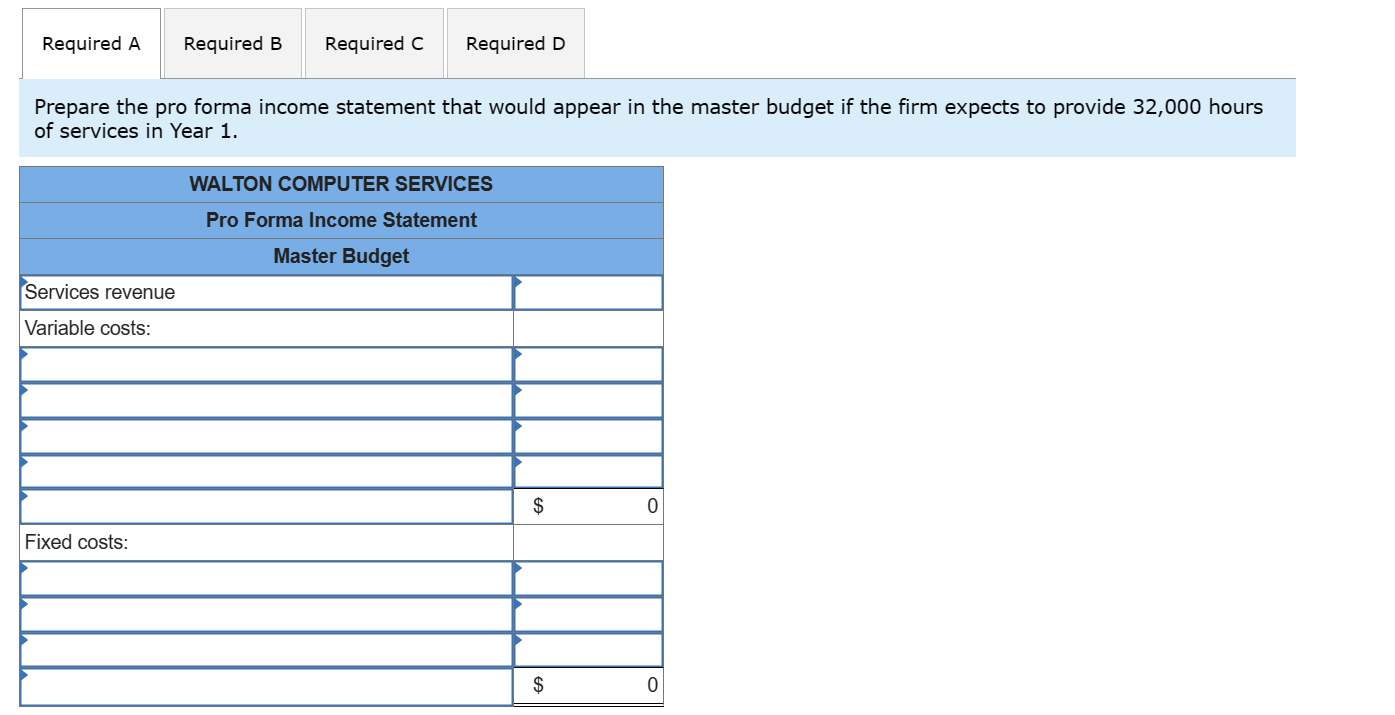
Task: Click third fixed cost amount field
Action: click(588, 651)
